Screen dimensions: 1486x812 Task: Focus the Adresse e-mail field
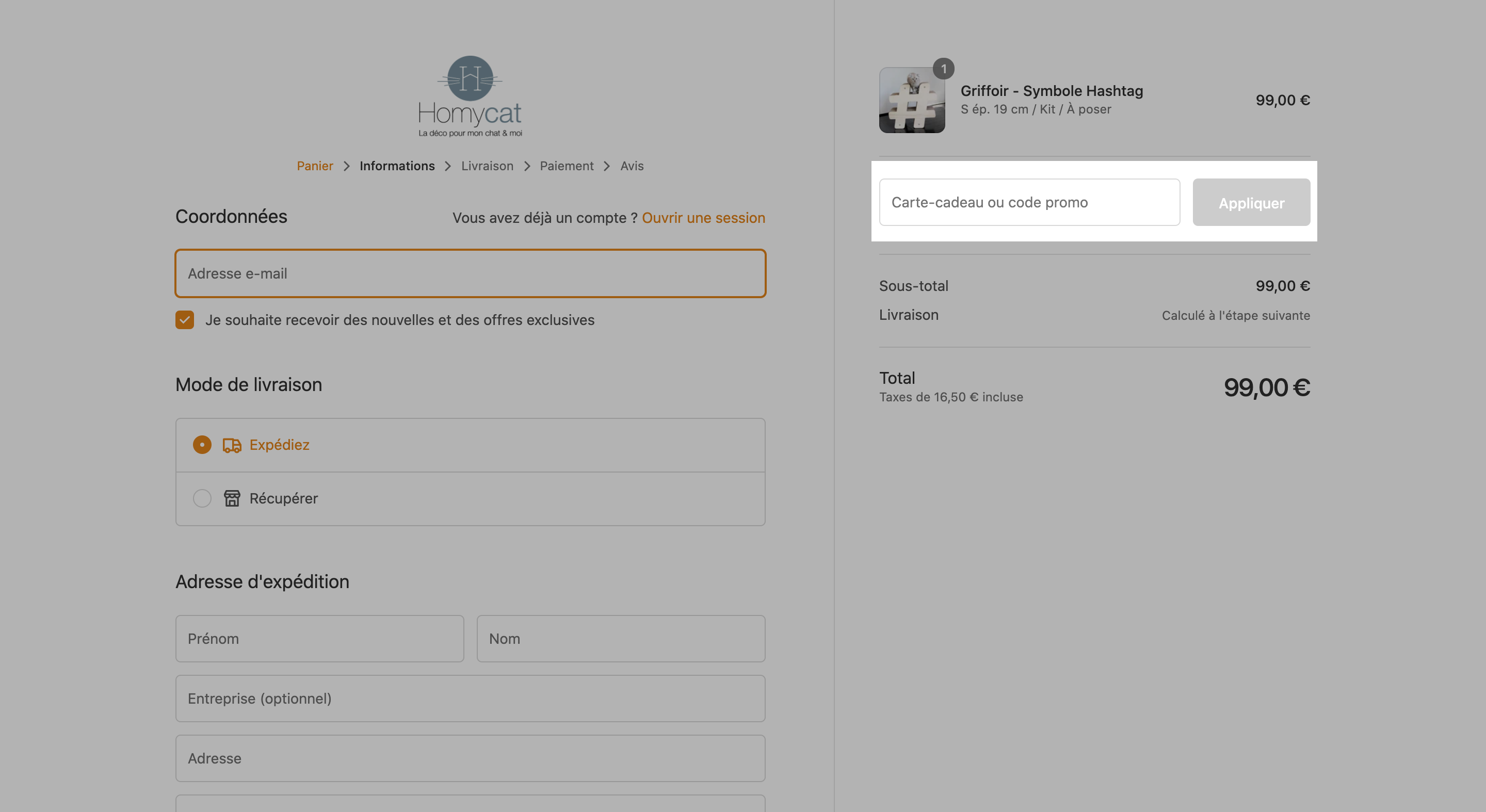470,273
